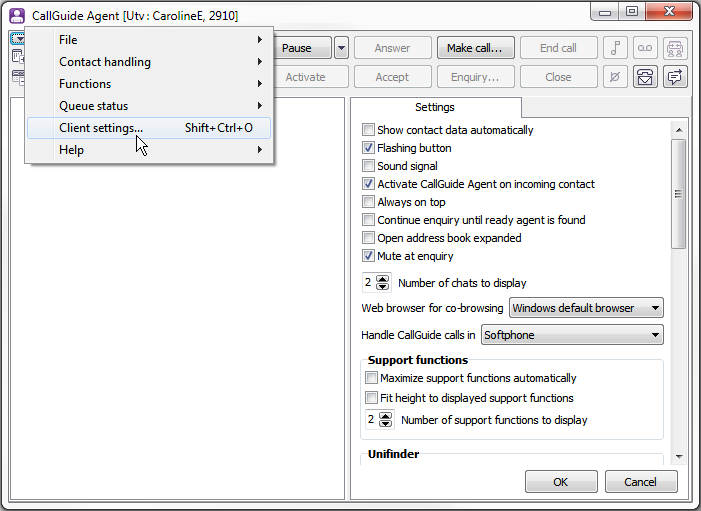701x511 pixels.
Task: Toggle Activate CallGuide Agent on incoming contact
Action: (x=368, y=184)
